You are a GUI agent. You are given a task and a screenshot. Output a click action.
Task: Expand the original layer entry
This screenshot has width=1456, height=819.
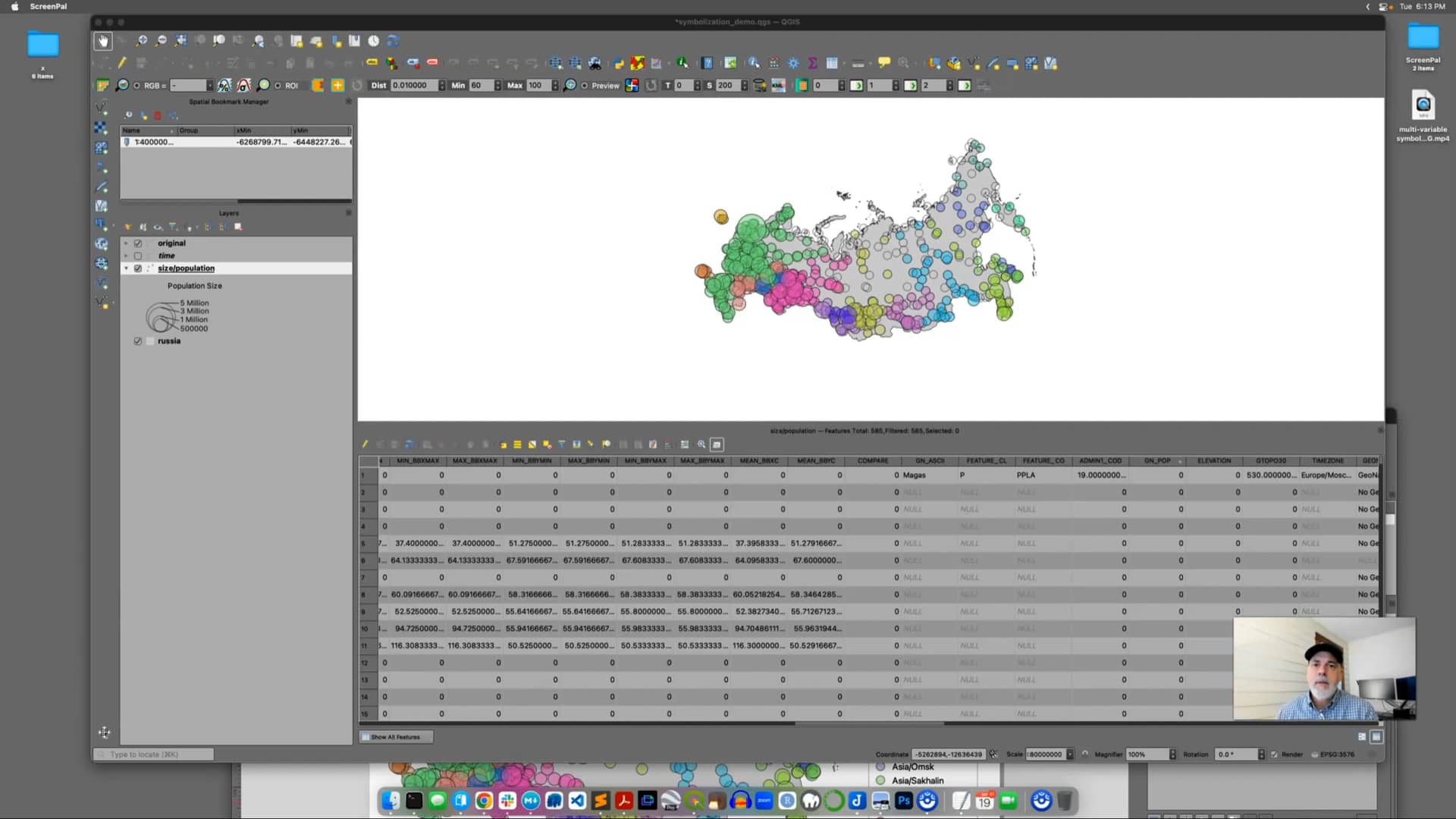[x=126, y=243]
